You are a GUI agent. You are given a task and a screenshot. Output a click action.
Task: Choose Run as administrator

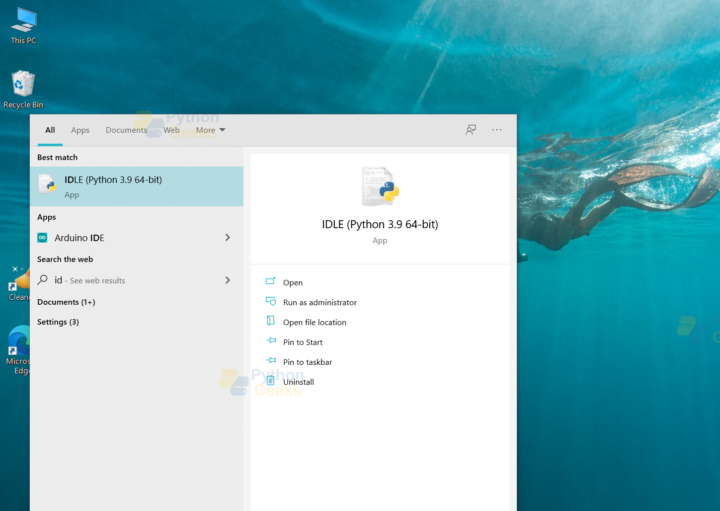pos(319,303)
